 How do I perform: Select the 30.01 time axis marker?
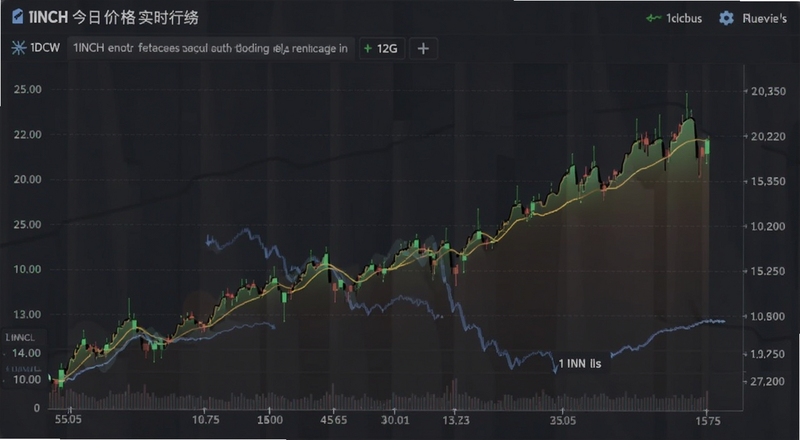[395, 420]
